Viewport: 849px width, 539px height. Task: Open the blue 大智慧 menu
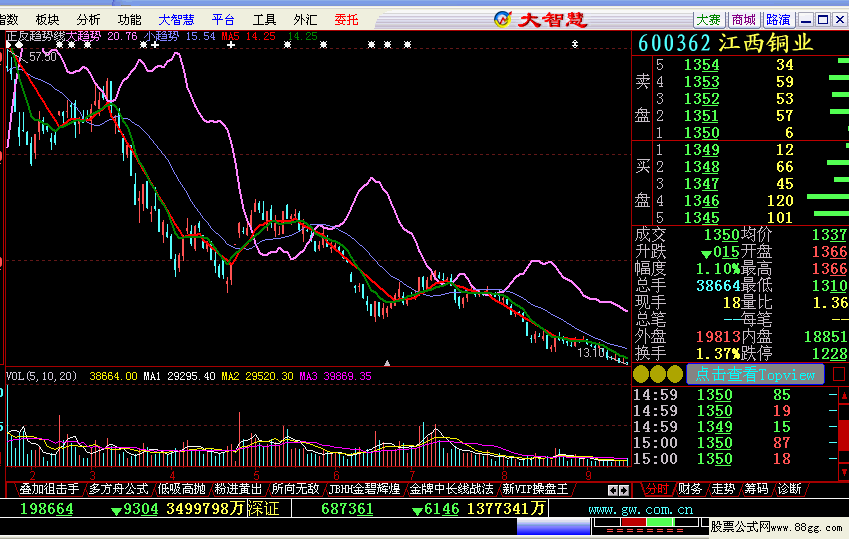point(176,20)
